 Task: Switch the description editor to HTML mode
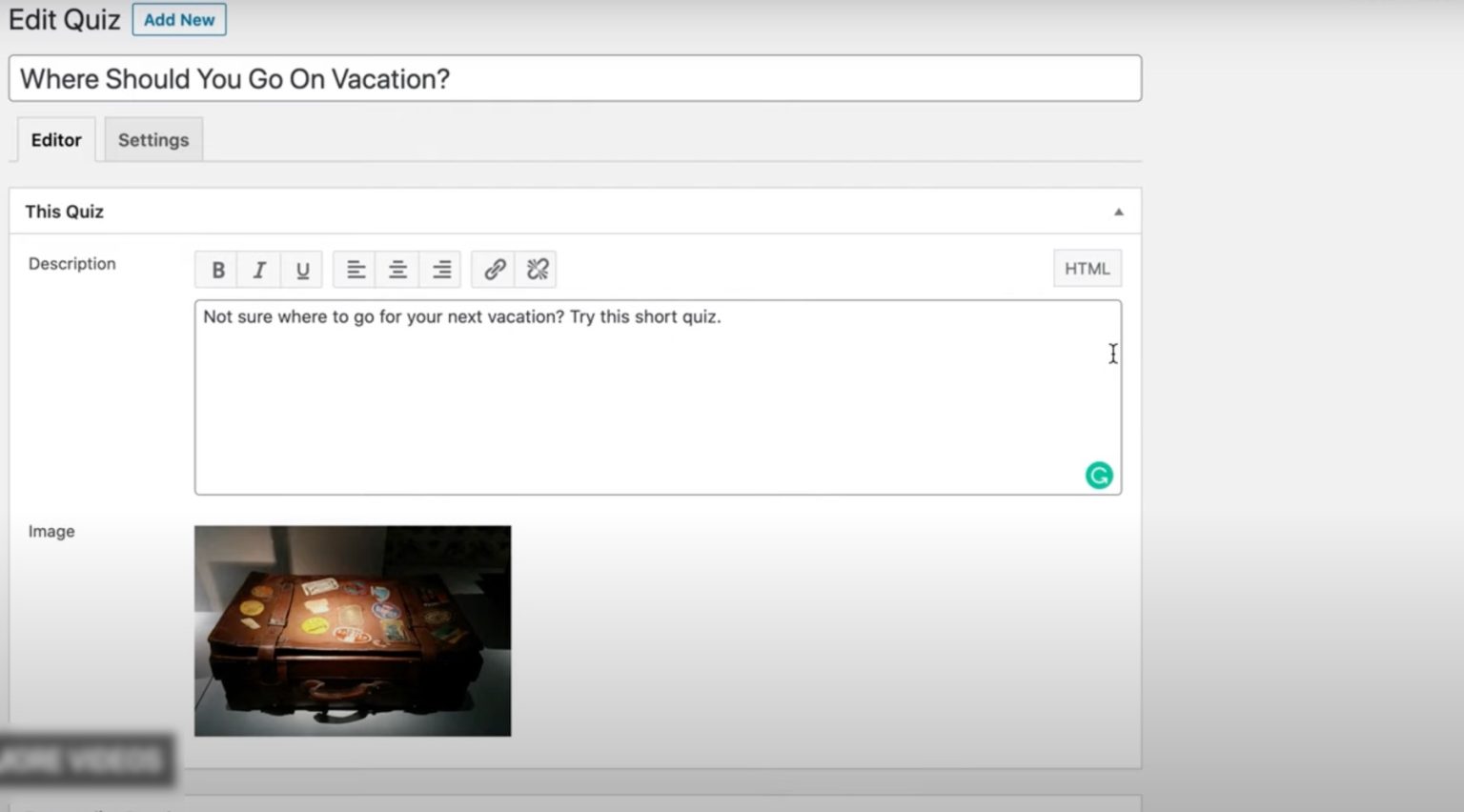pyautogui.click(x=1086, y=268)
